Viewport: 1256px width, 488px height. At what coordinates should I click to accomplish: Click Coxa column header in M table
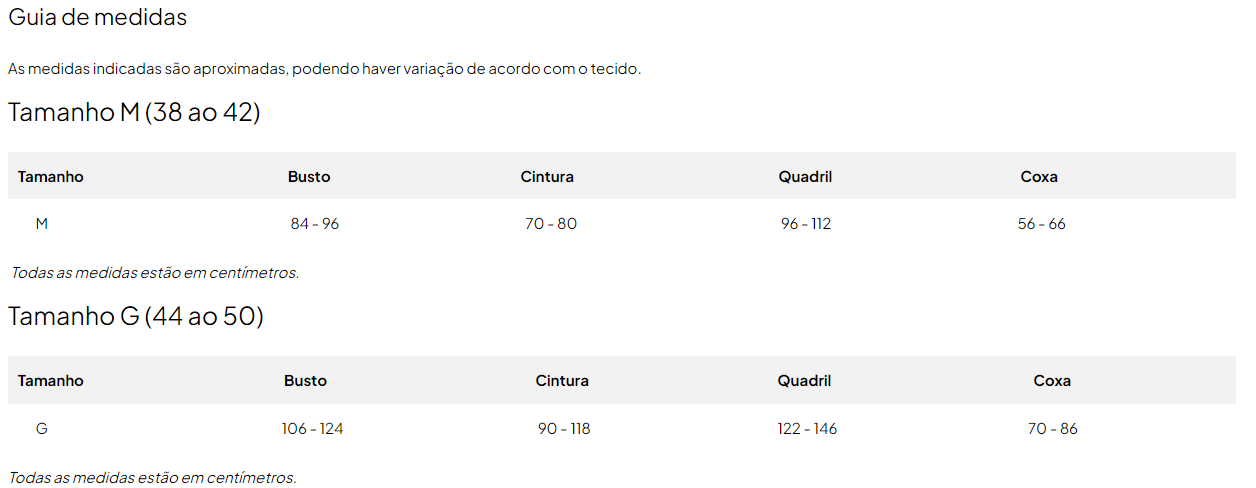(1039, 177)
